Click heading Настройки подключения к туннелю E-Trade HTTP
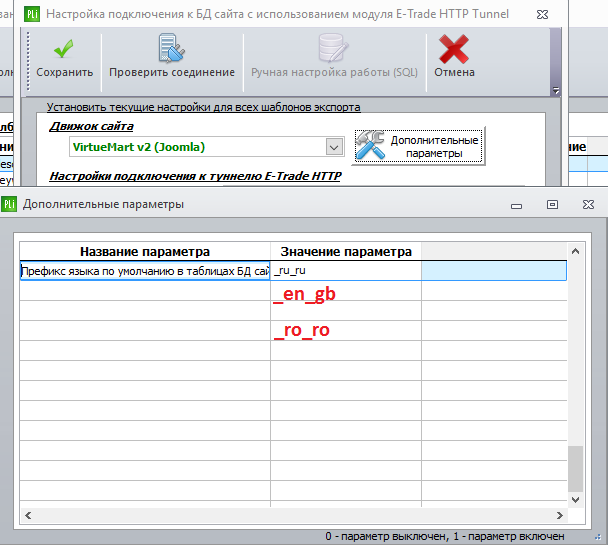 tap(195, 176)
